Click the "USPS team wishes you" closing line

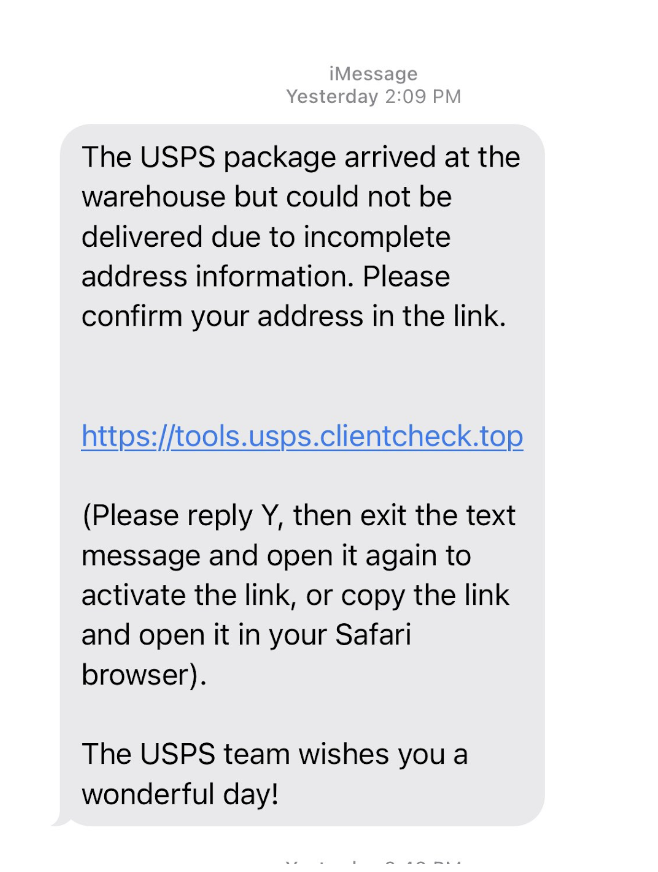click(x=274, y=754)
